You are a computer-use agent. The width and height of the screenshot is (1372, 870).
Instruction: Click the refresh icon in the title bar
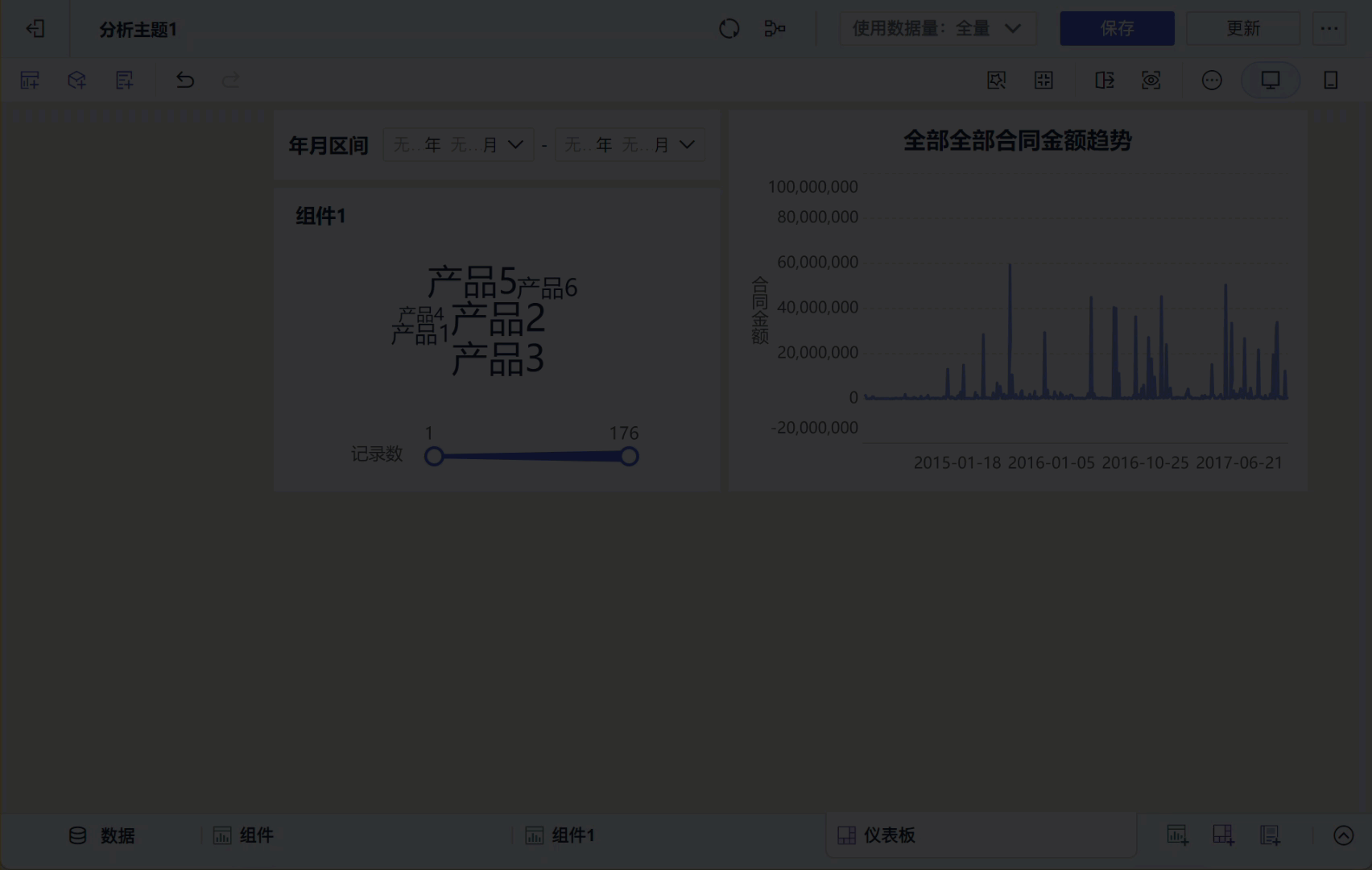click(729, 28)
